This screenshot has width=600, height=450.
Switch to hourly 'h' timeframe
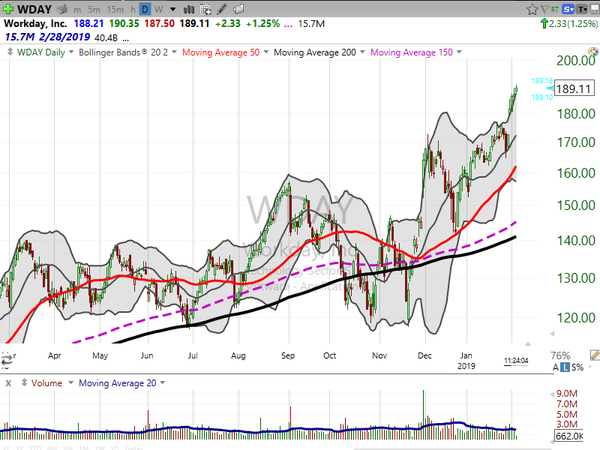(x=133, y=10)
